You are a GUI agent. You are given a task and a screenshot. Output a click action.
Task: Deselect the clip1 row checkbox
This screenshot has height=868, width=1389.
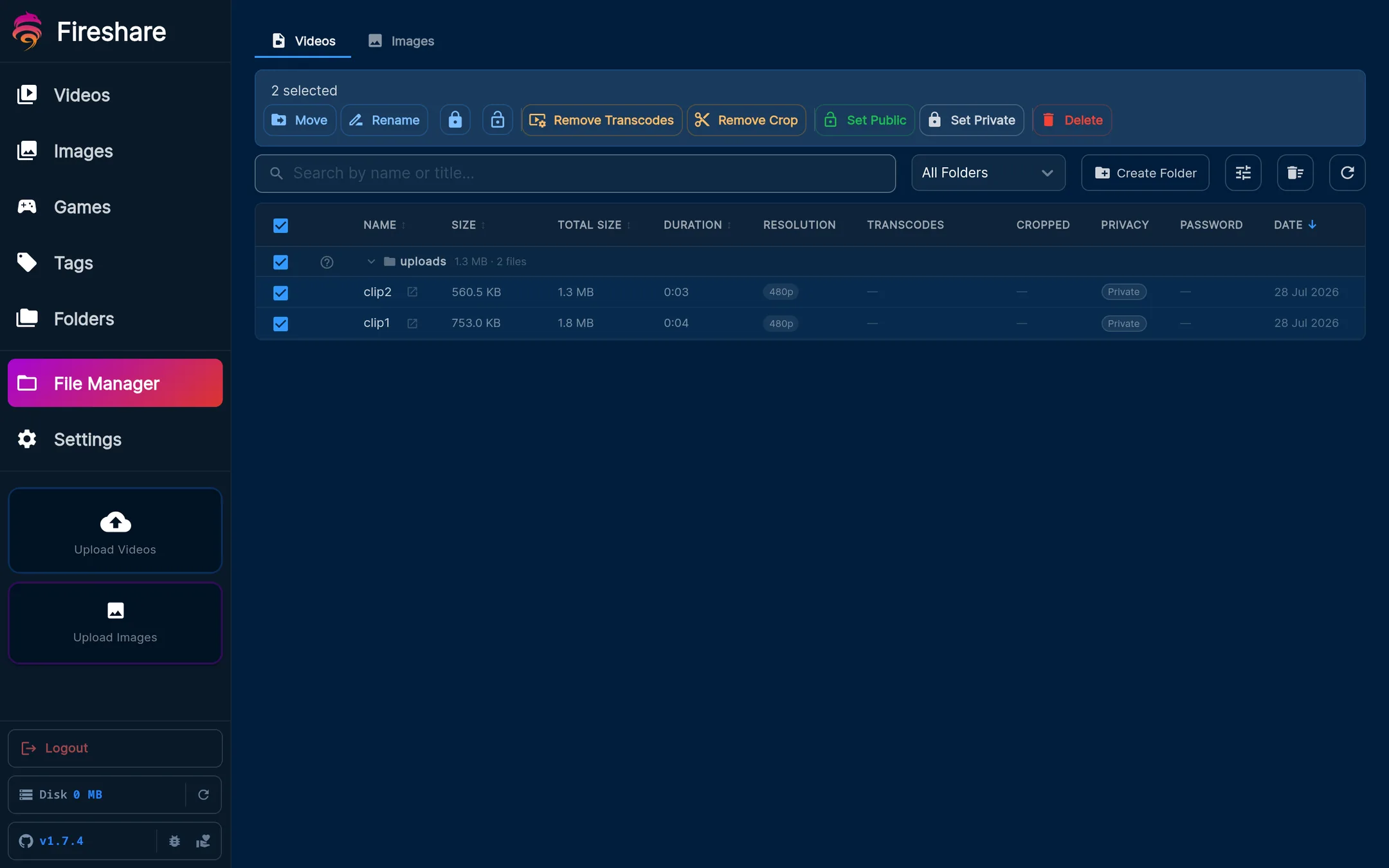(280, 324)
